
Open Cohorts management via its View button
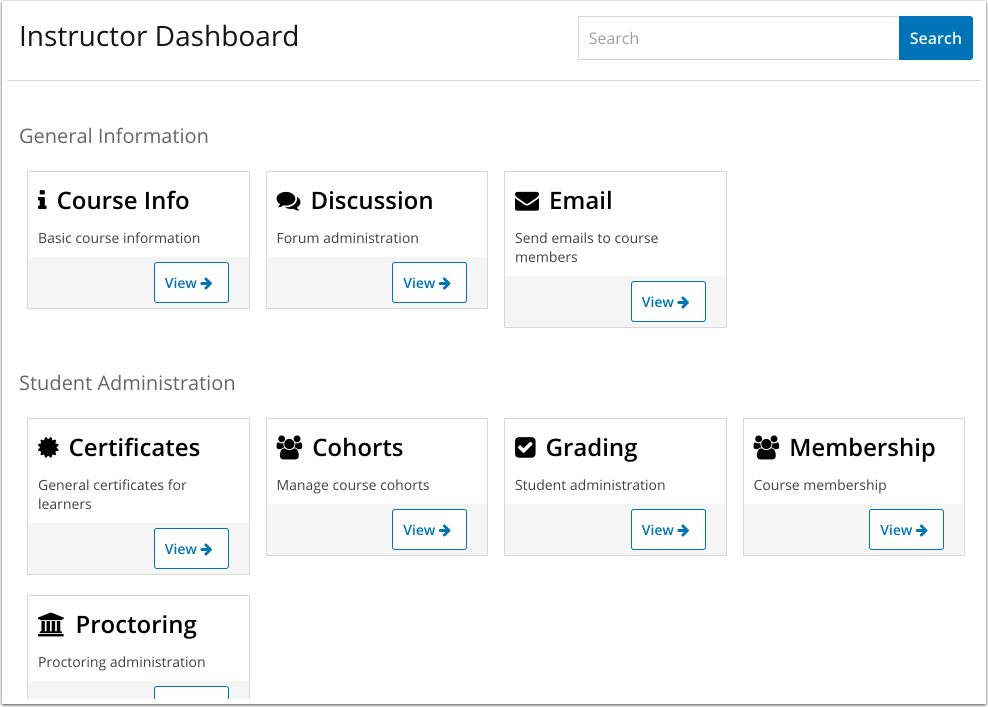429,529
